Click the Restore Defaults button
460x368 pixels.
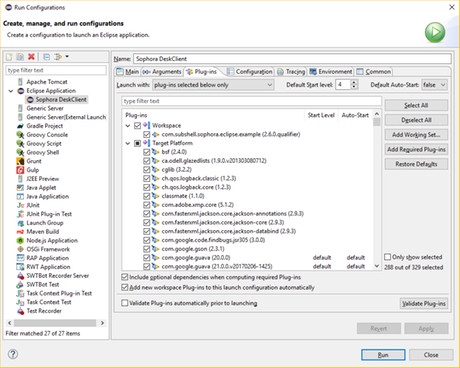tap(416, 164)
